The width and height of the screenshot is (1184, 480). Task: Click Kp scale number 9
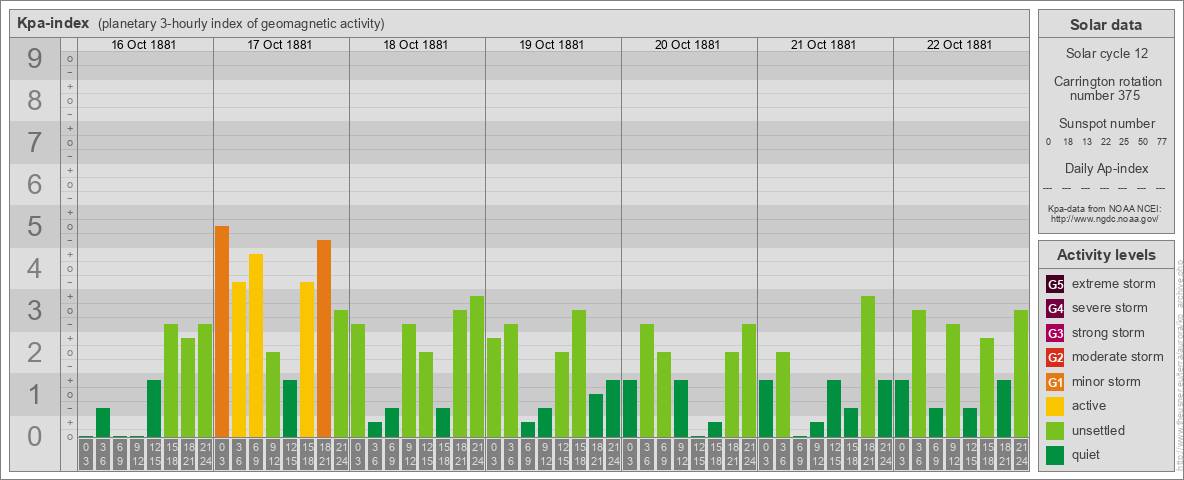(35, 59)
